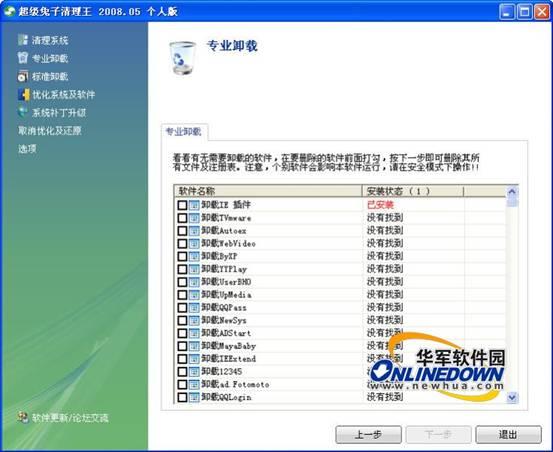Sort by 软件名称 column header

tap(268, 191)
